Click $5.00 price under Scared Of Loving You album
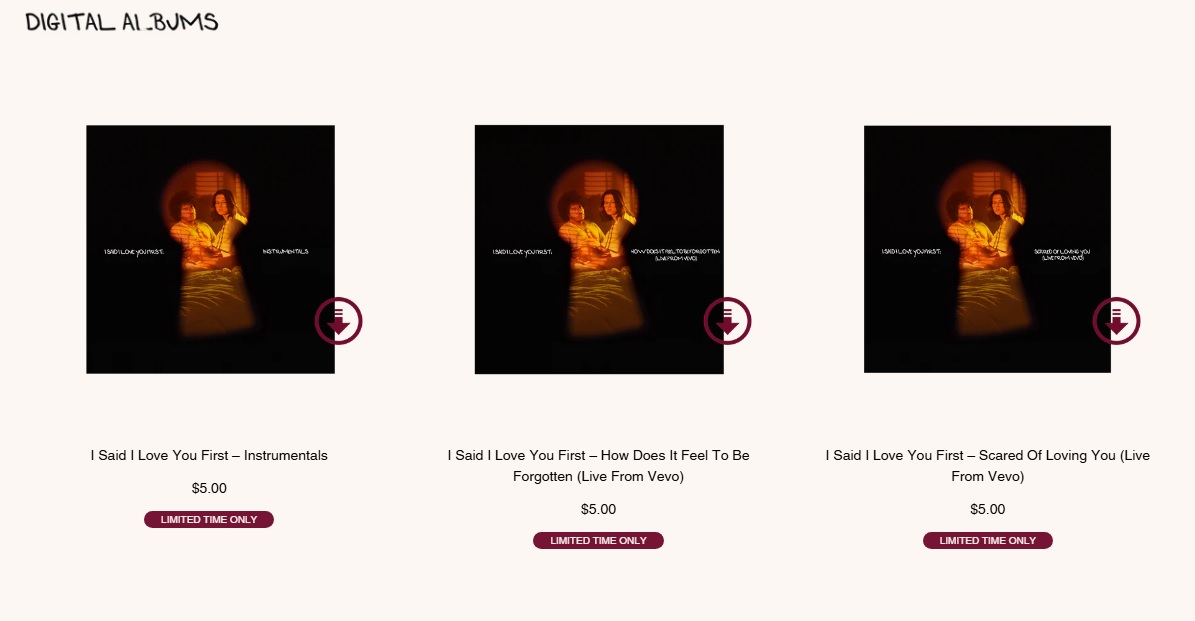1195x621 pixels. 988,509
